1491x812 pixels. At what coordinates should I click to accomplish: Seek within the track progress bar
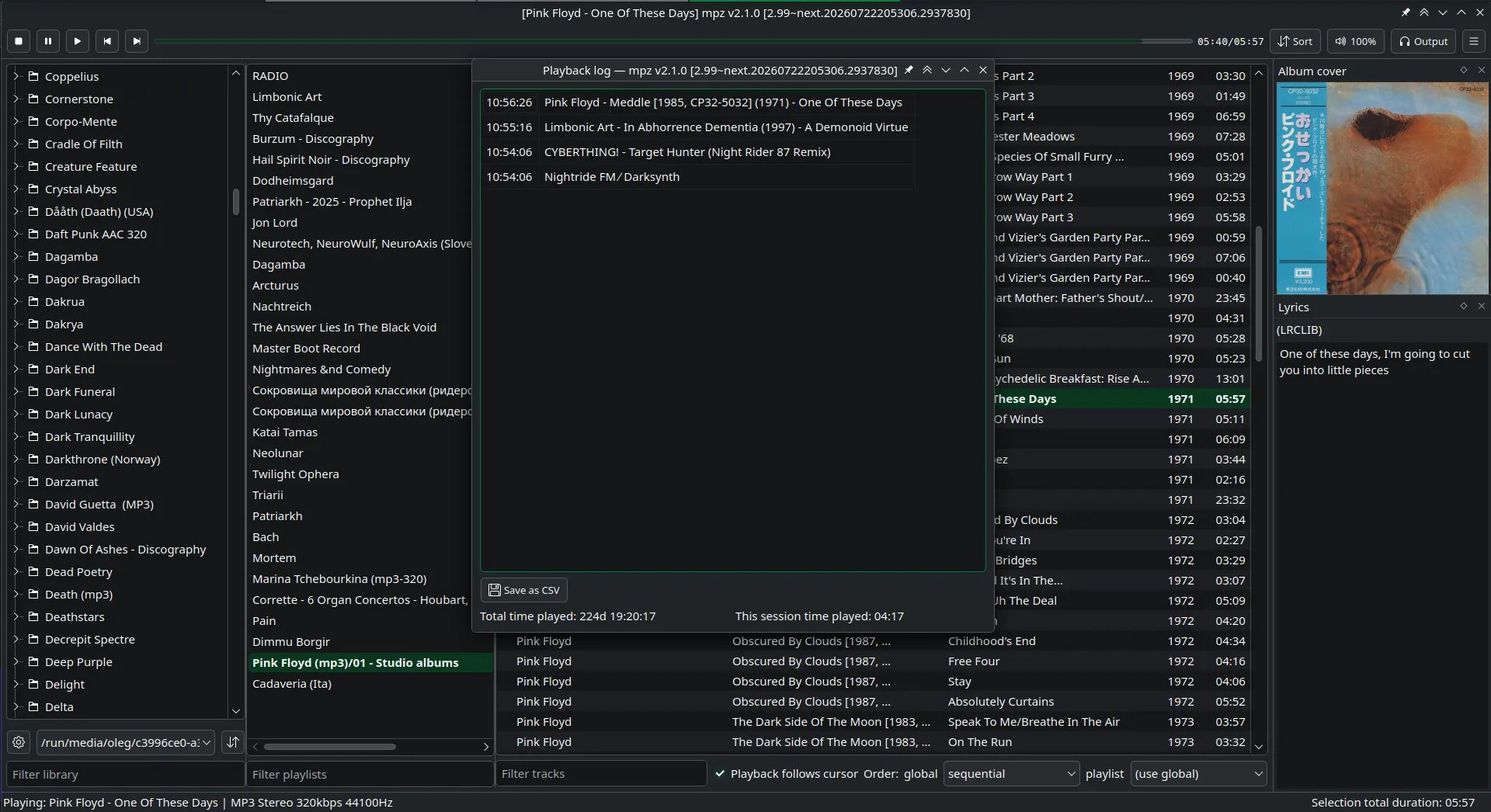tap(673, 41)
